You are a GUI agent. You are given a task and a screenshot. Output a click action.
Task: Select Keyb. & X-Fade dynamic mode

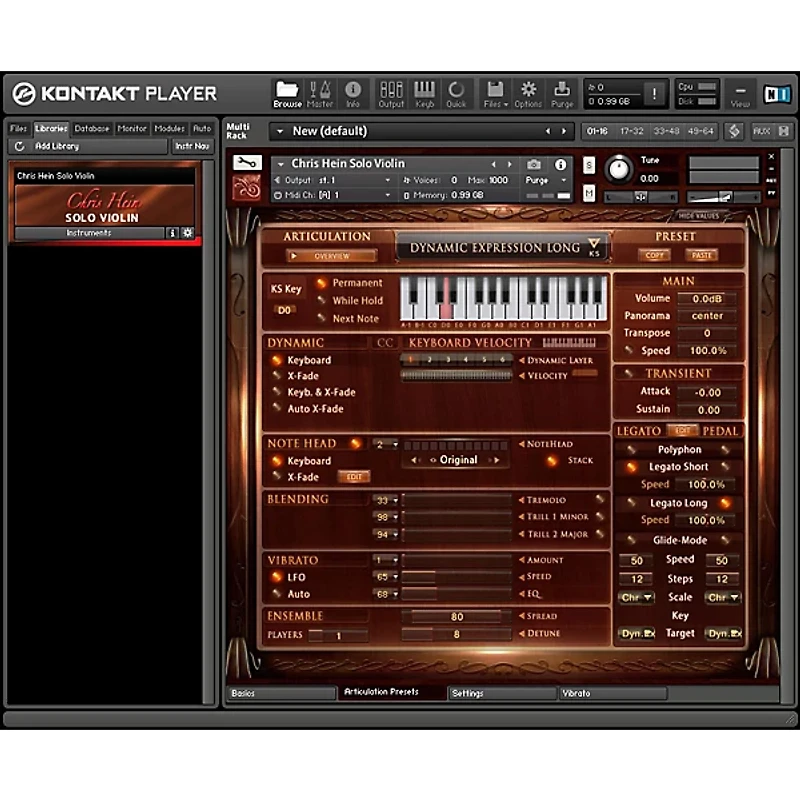coord(277,392)
